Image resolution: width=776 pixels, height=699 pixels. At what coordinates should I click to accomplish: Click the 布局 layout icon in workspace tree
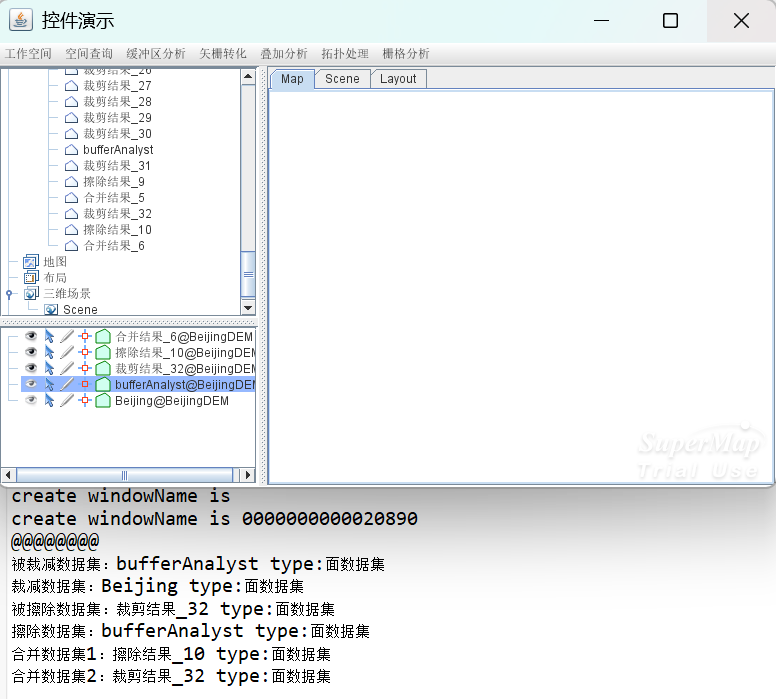[31, 278]
